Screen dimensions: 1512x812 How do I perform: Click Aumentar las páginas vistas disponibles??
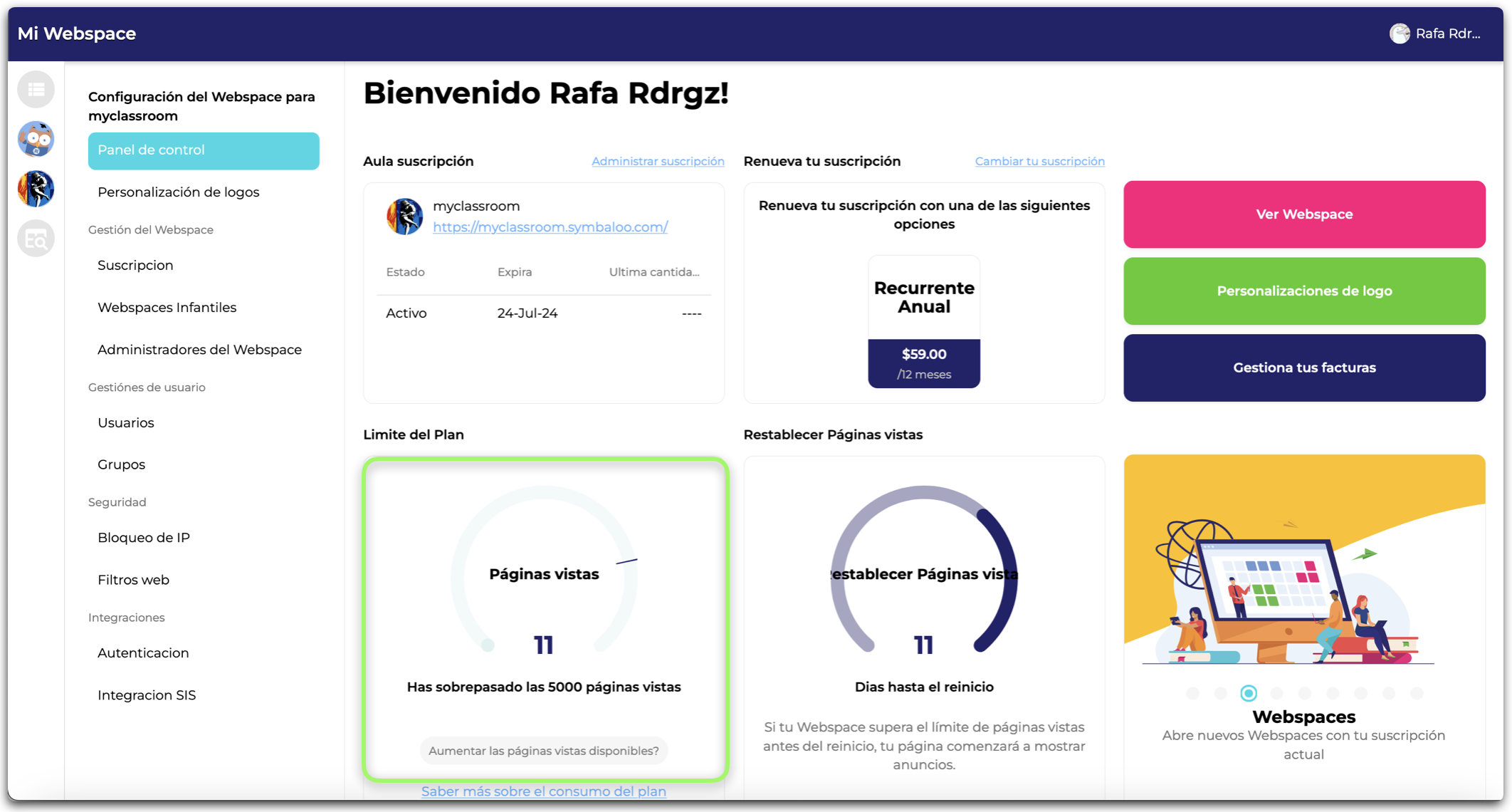[x=544, y=751]
